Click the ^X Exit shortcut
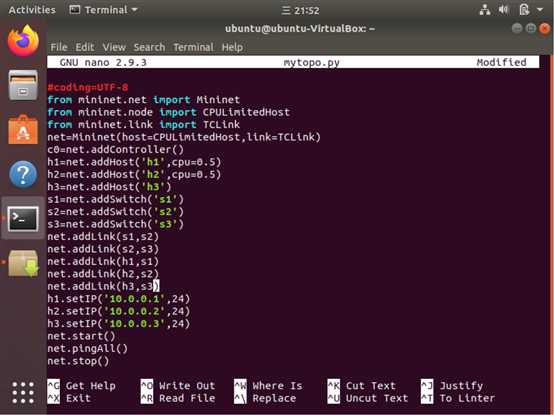554x415 pixels. (x=69, y=398)
